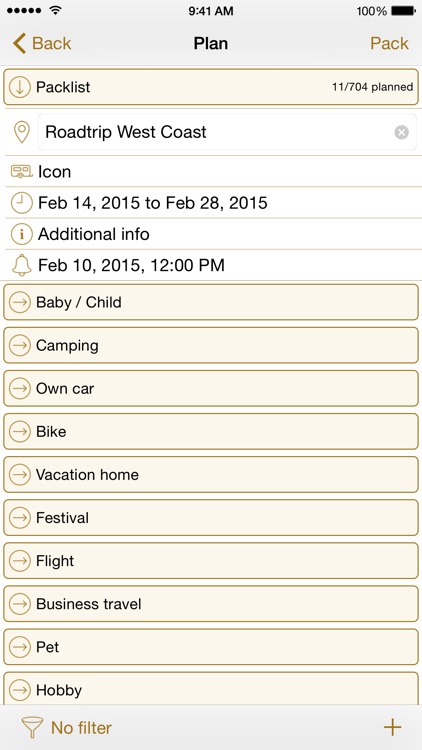
Task: Tap the No filter label
Action: pyautogui.click(x=81, y=728)
